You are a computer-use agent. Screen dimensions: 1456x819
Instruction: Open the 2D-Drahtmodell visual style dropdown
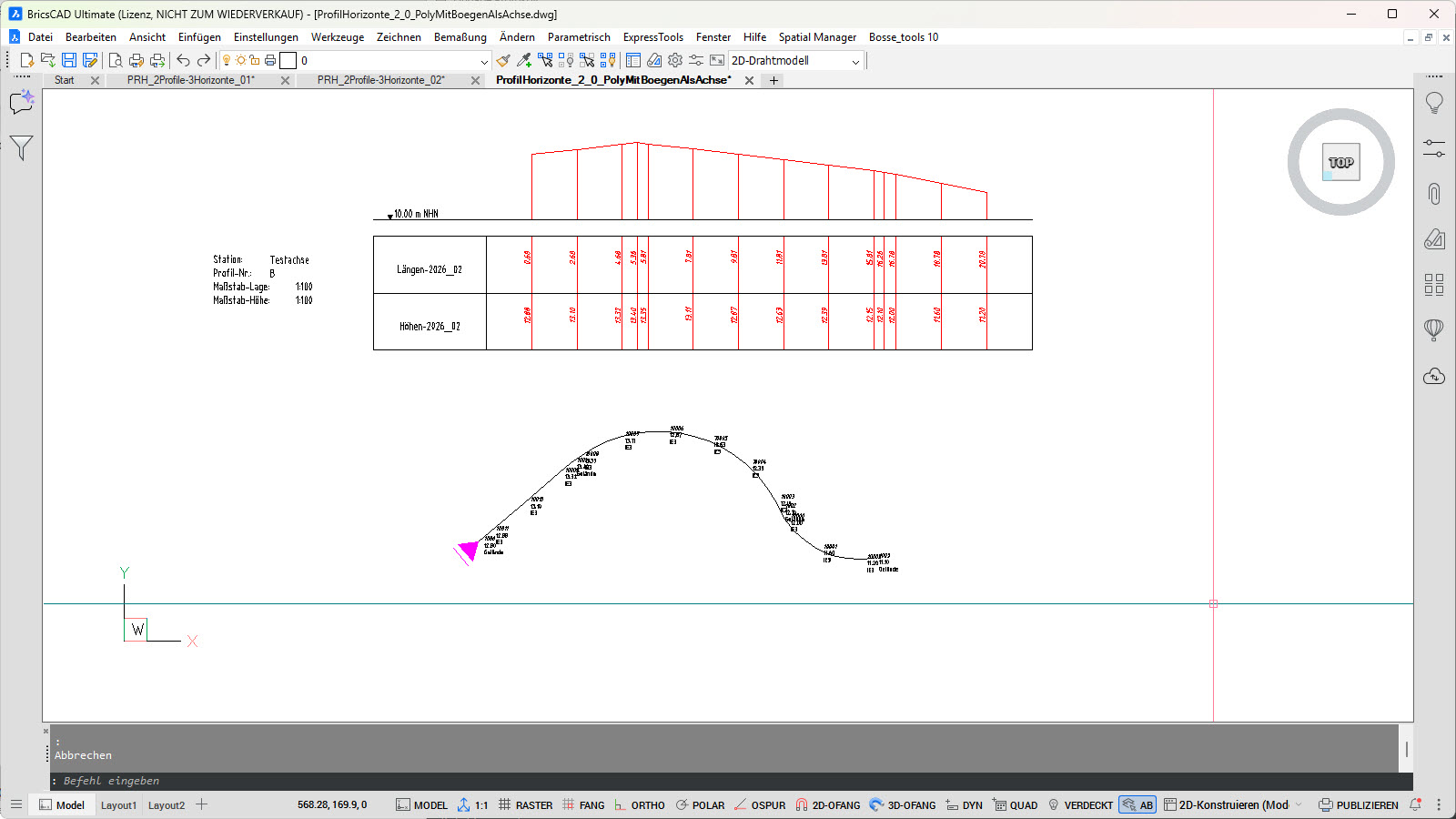pyautogui.click(x=854, y=61)
